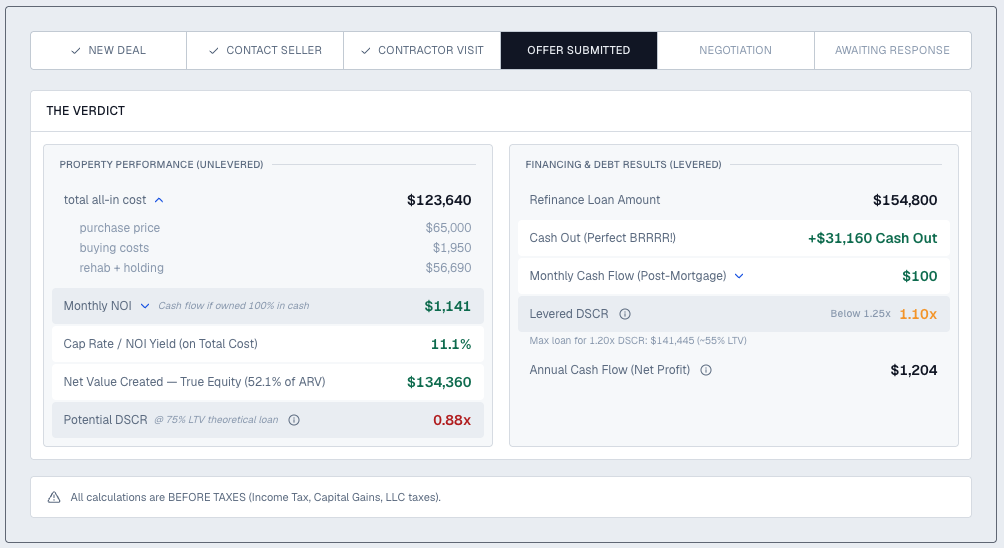Click the BEFORE TAXES disclaimer text
Viewport: 1004px width, 548px height.
(x=255, y=497)
